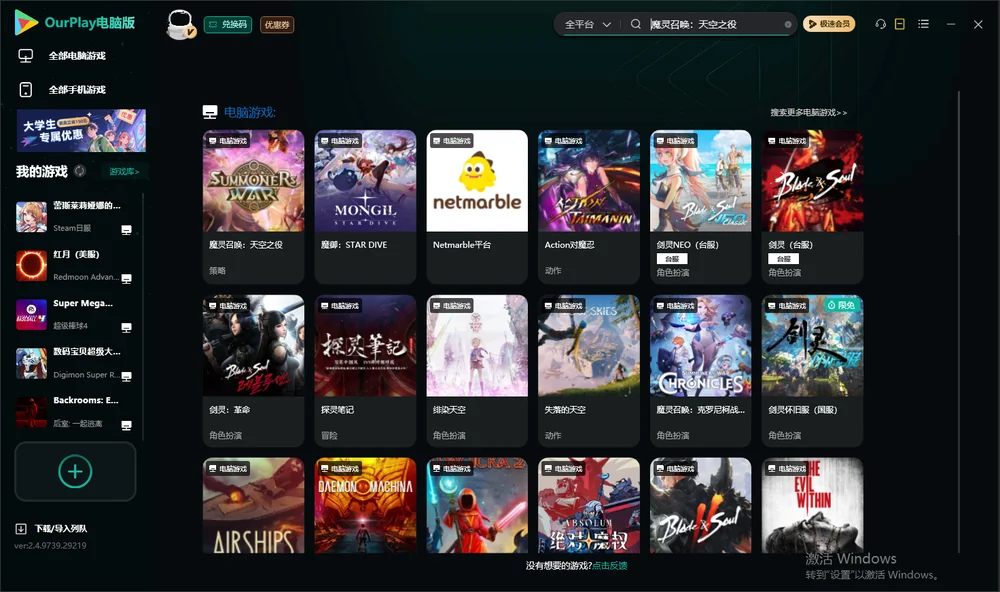Viewport: 1000px width, 592px height.
Task: Open the Daemon X Machina game card
Action: click(x=365, y=505)
